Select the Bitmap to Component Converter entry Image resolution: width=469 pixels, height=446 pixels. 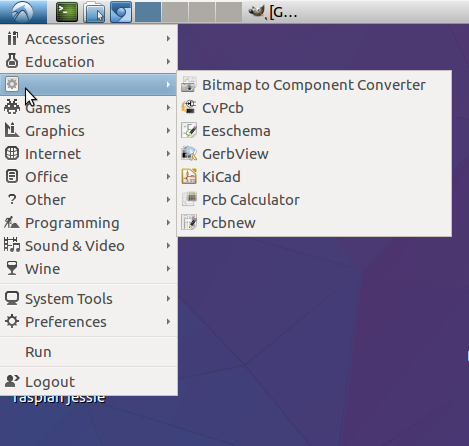(314, 85)
